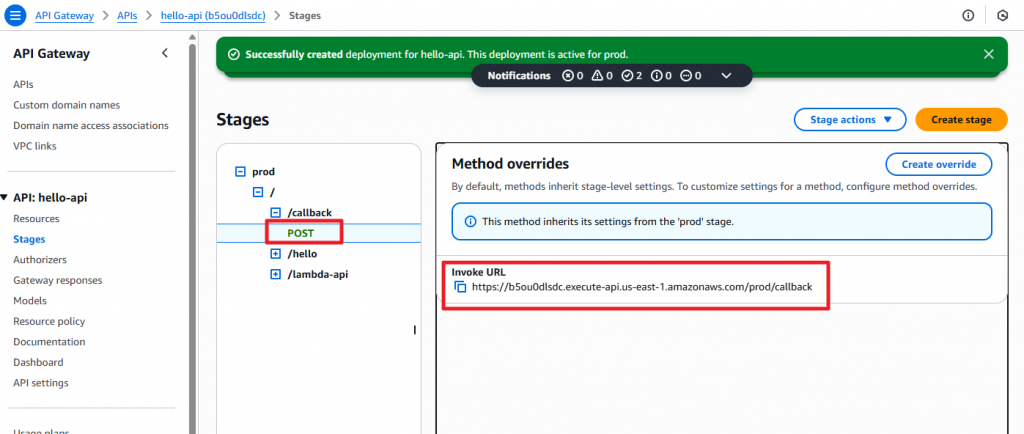
Task: Open Dashboard page
Action: click(38, 362)
